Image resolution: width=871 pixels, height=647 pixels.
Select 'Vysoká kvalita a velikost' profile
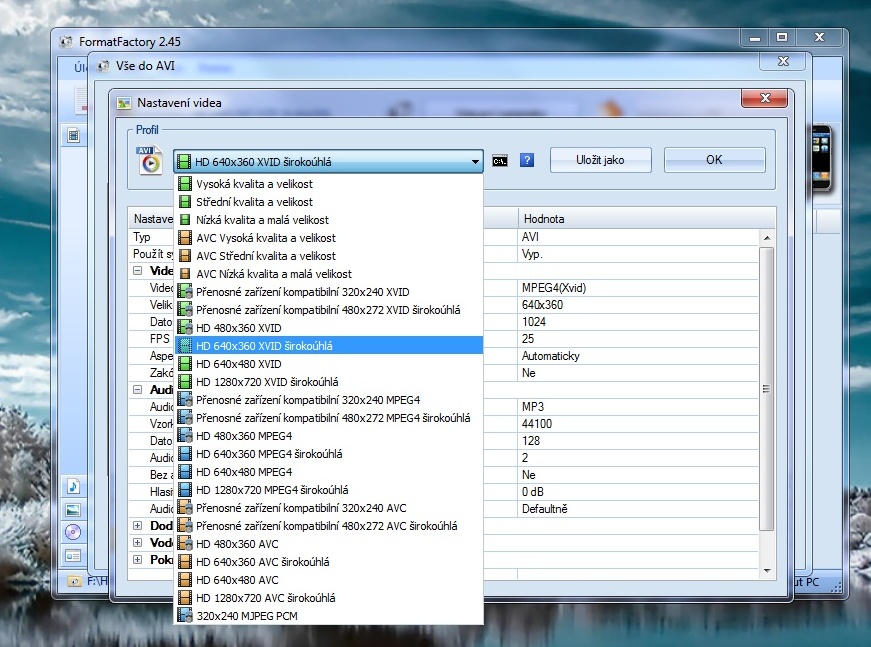(254, 184)
